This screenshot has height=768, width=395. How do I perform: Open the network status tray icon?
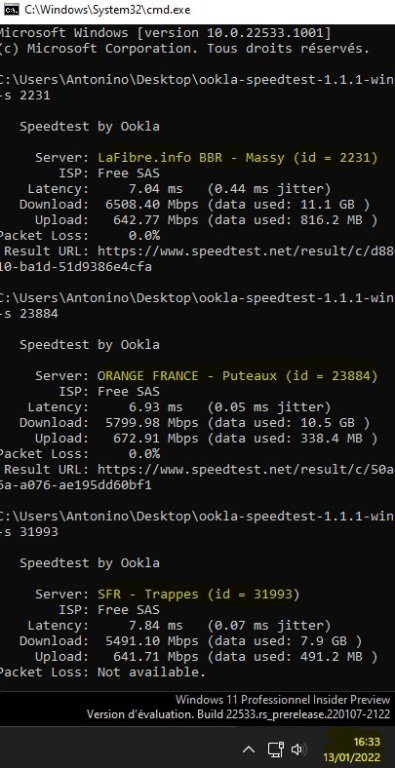point(275,749)
